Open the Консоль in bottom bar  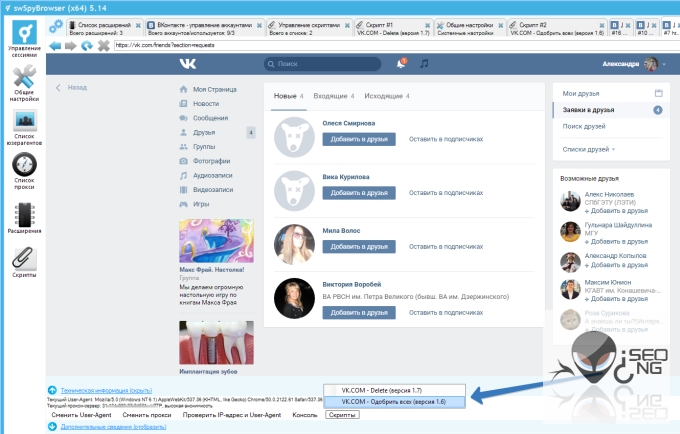(305, 415)
